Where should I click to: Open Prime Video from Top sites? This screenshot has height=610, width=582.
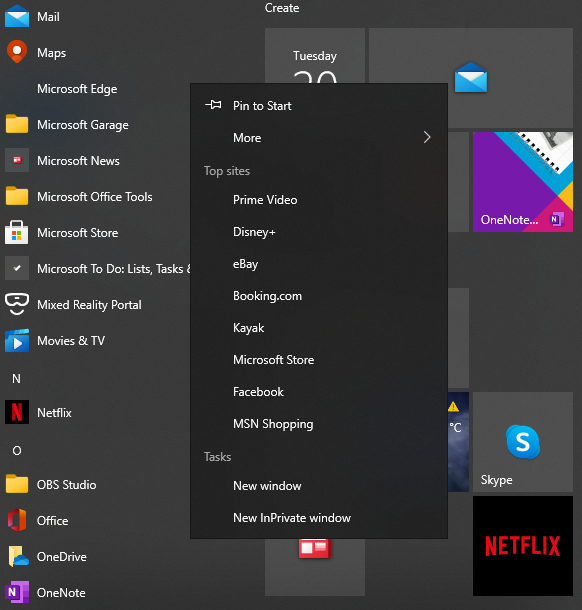click(319, 200)
